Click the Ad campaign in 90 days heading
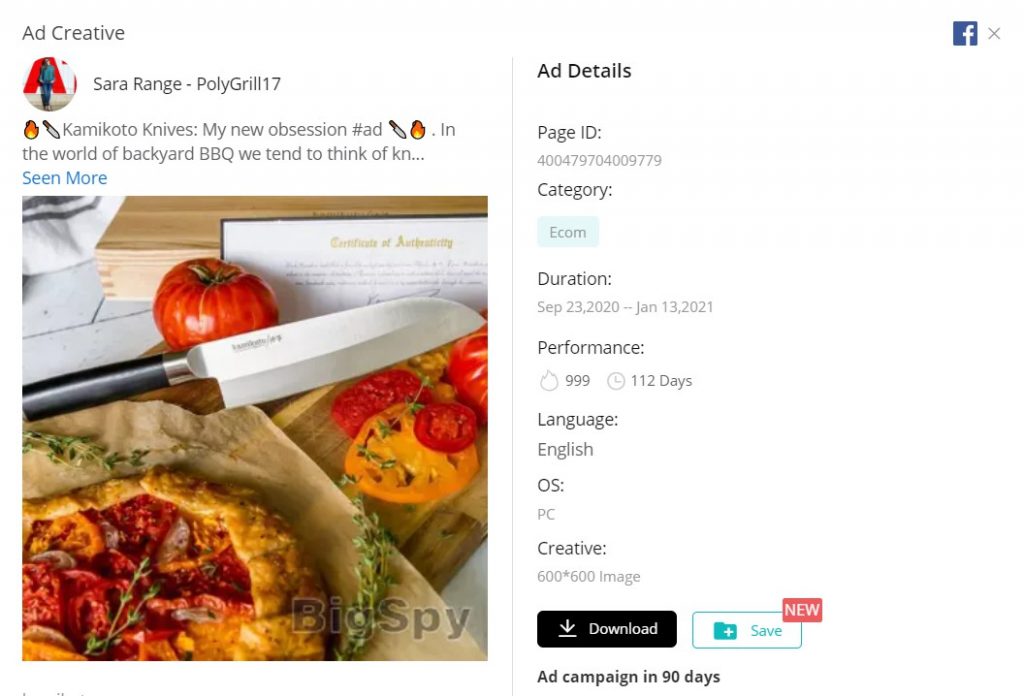 628,676
